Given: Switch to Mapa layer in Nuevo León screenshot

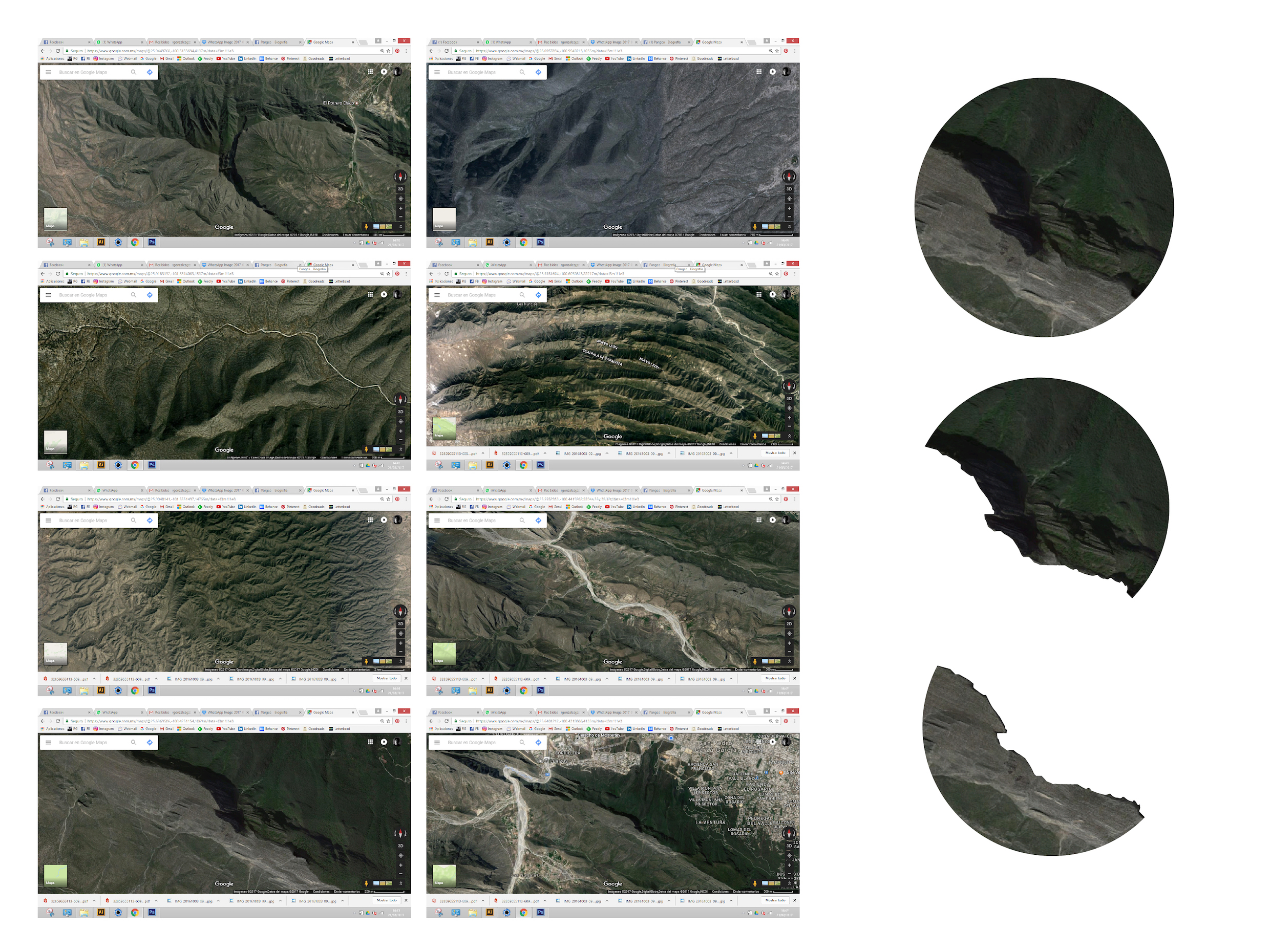Looking at the screenshot, I should point(444,429).
